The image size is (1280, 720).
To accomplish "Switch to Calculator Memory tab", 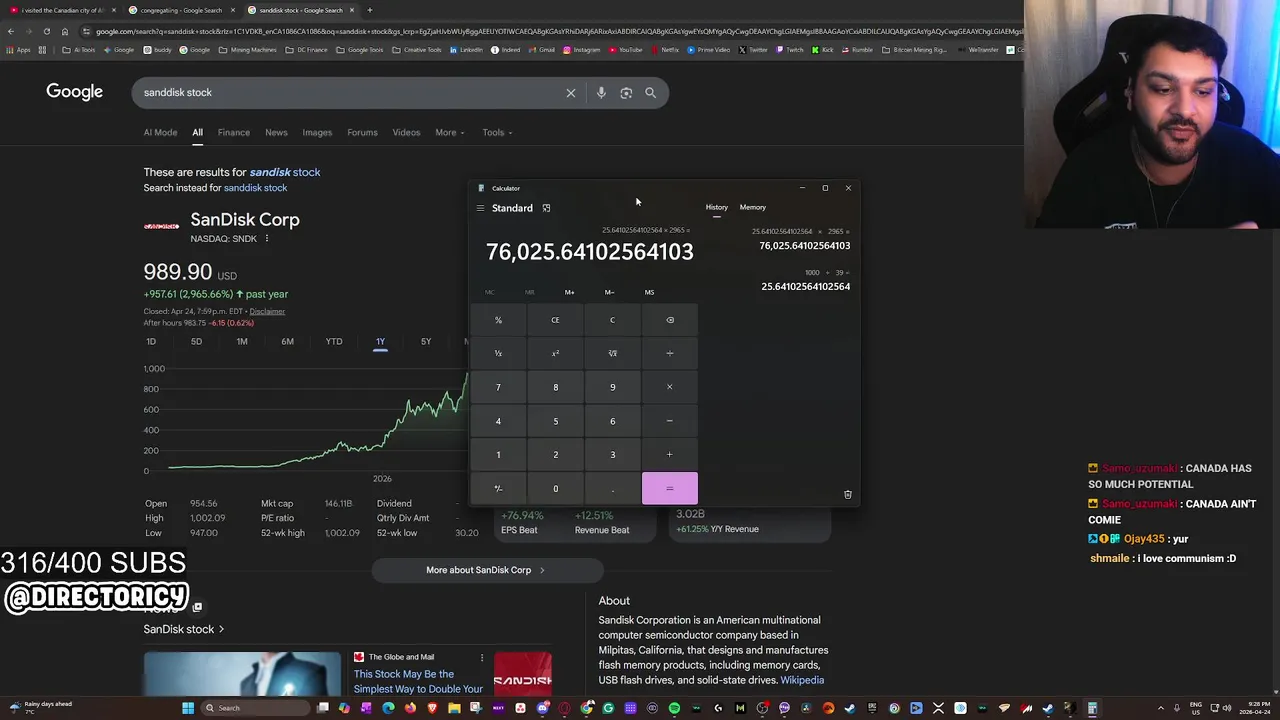I will coord(753,207).
